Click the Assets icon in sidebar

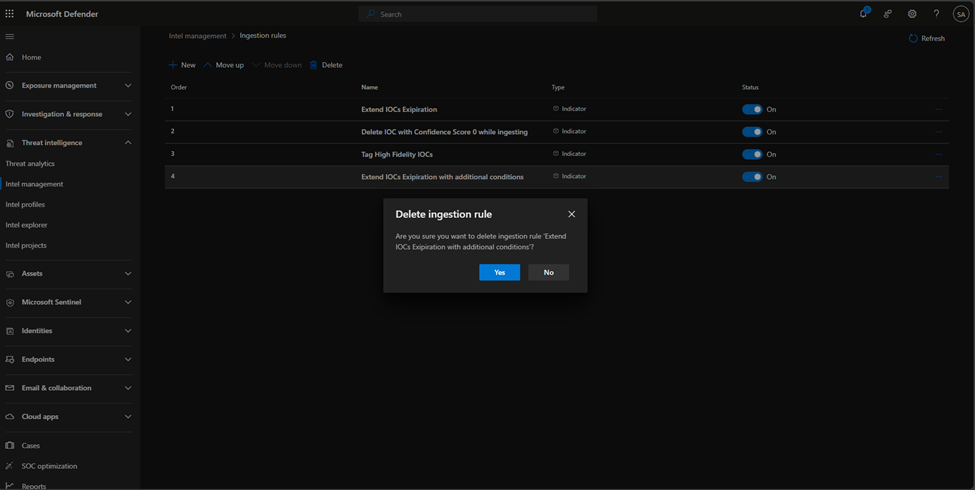[x=9, y=274]
